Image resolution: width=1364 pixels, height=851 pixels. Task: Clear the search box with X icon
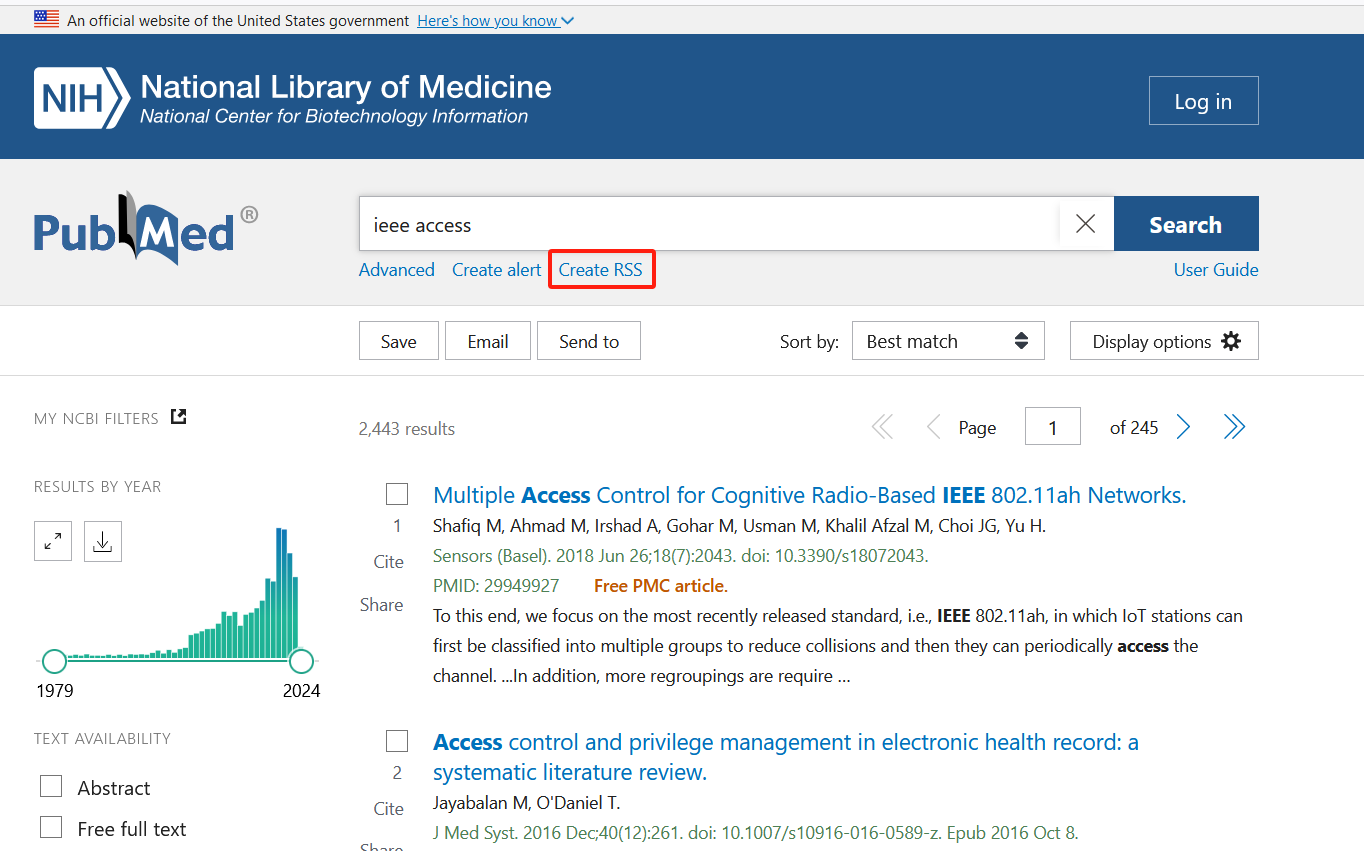pos(1085,224)
